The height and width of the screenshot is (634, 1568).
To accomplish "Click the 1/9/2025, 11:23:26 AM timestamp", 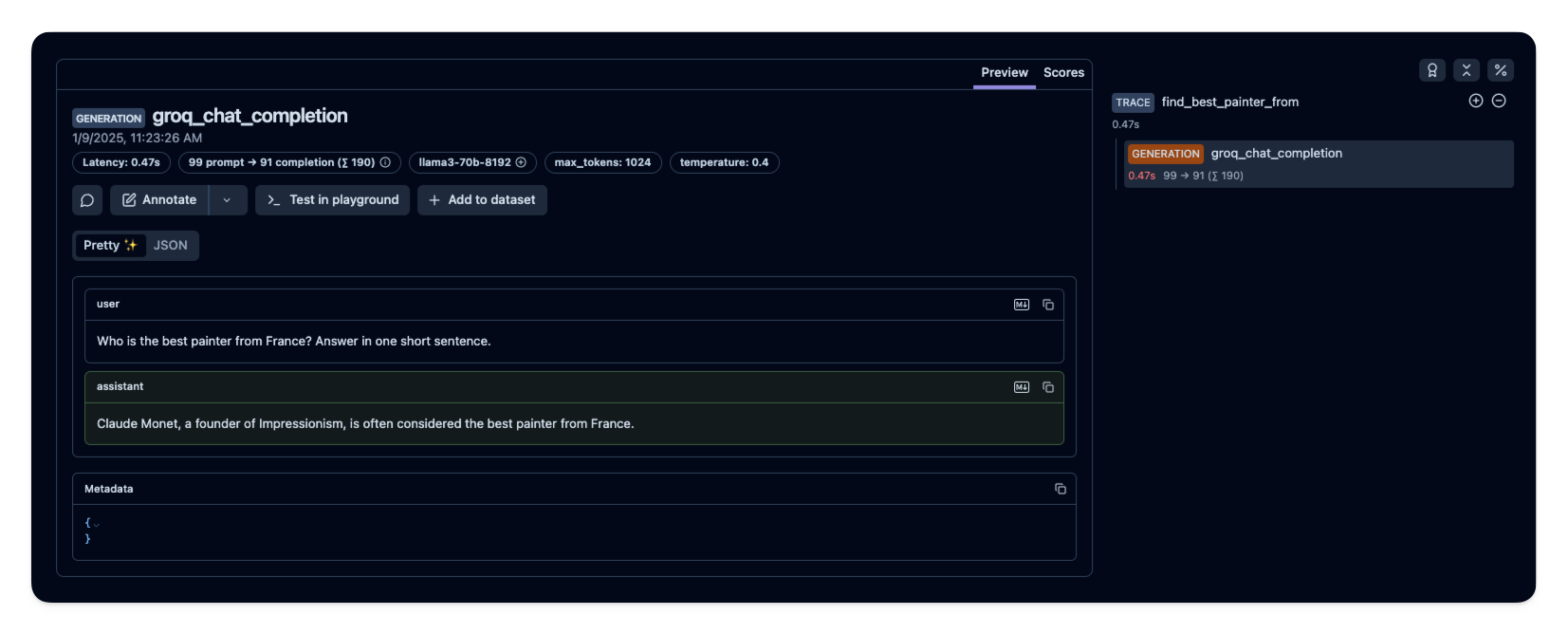I will tap(138, 139).
